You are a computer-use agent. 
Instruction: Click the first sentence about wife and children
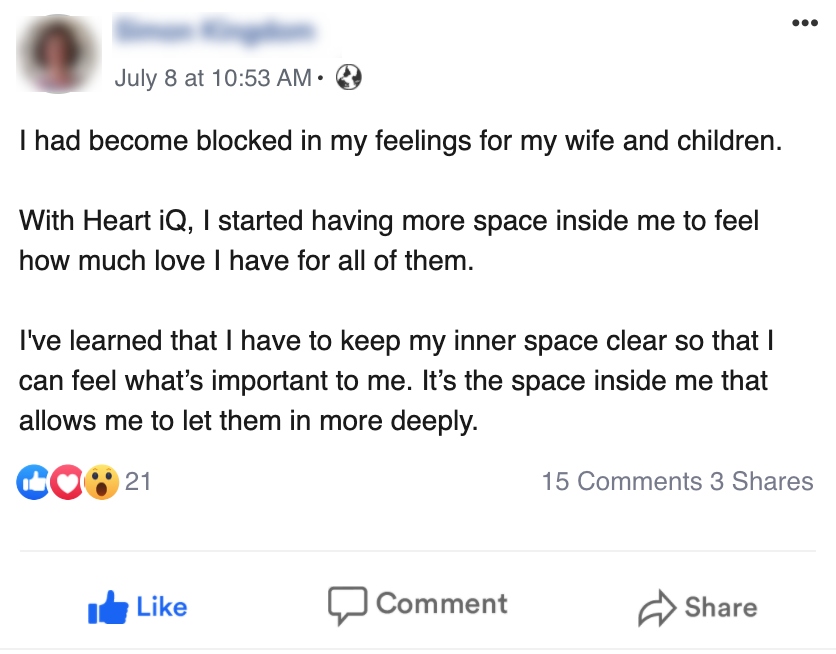point(398,141)
